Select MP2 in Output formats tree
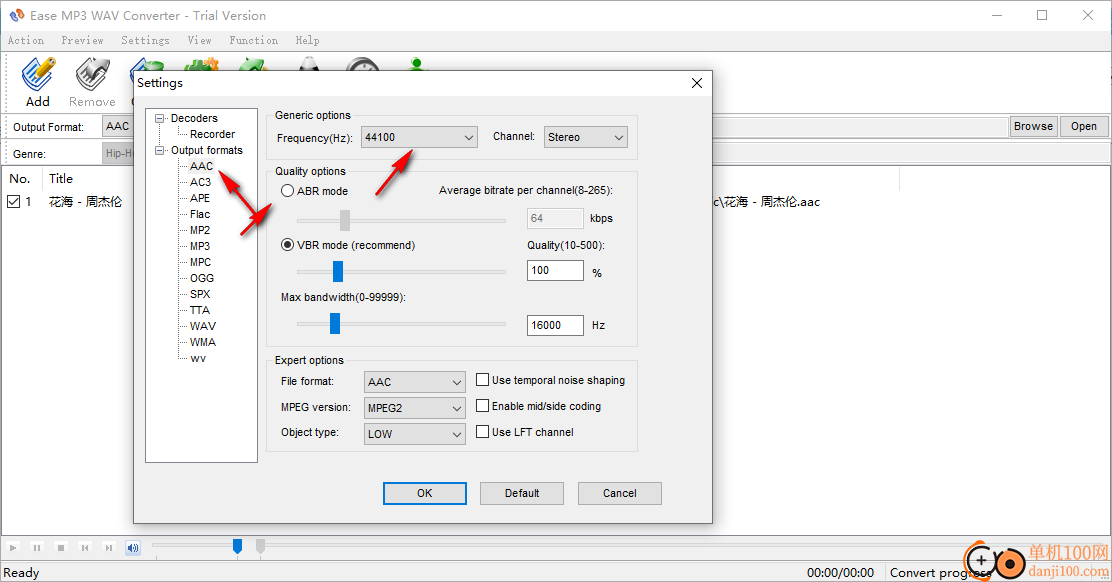 tap(200, 230)
